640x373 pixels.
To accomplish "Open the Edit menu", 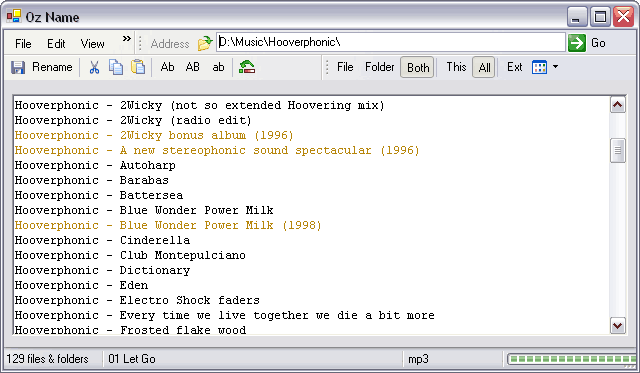I will pyautogui.click(x=56, y=44).
